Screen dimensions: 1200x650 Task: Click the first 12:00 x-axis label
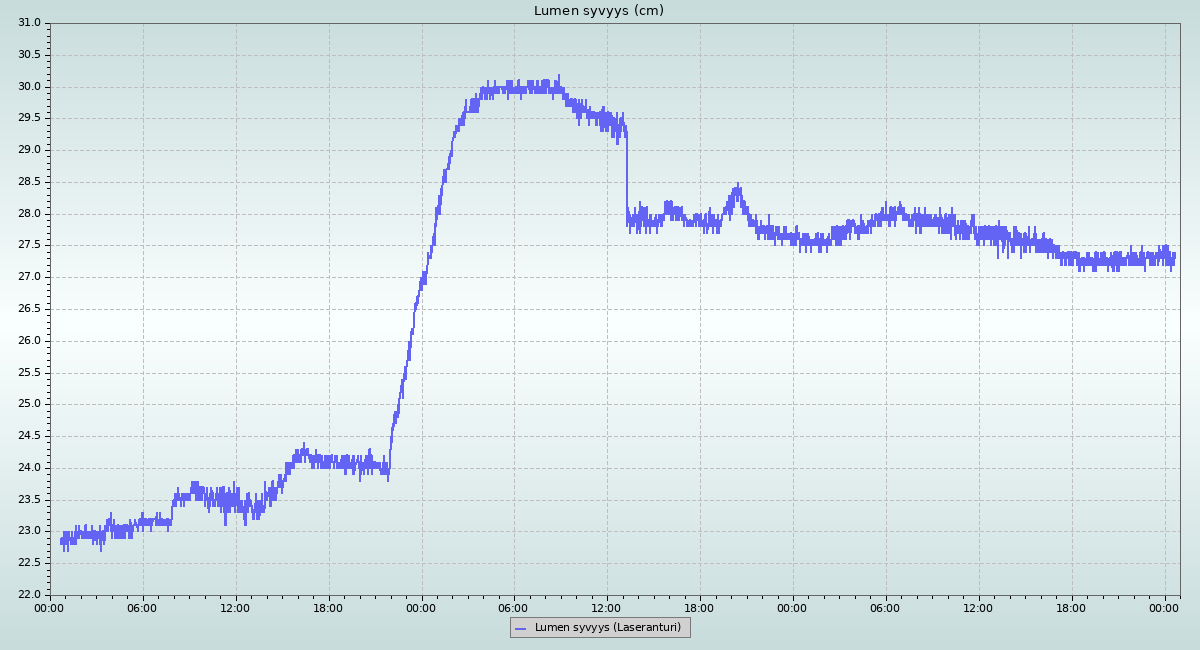pos(236,607)
